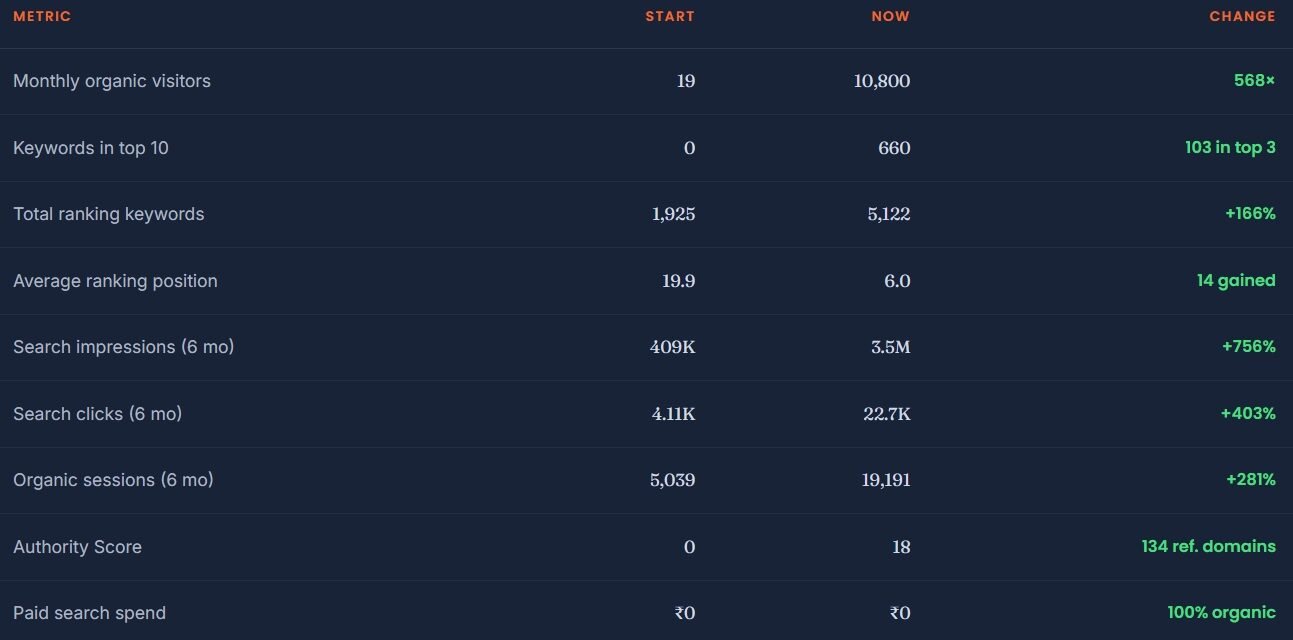The height and width of the screenshot is (640, 1293).
Task: Click the 103 in top 3 value
Action: pos(1230,148)
